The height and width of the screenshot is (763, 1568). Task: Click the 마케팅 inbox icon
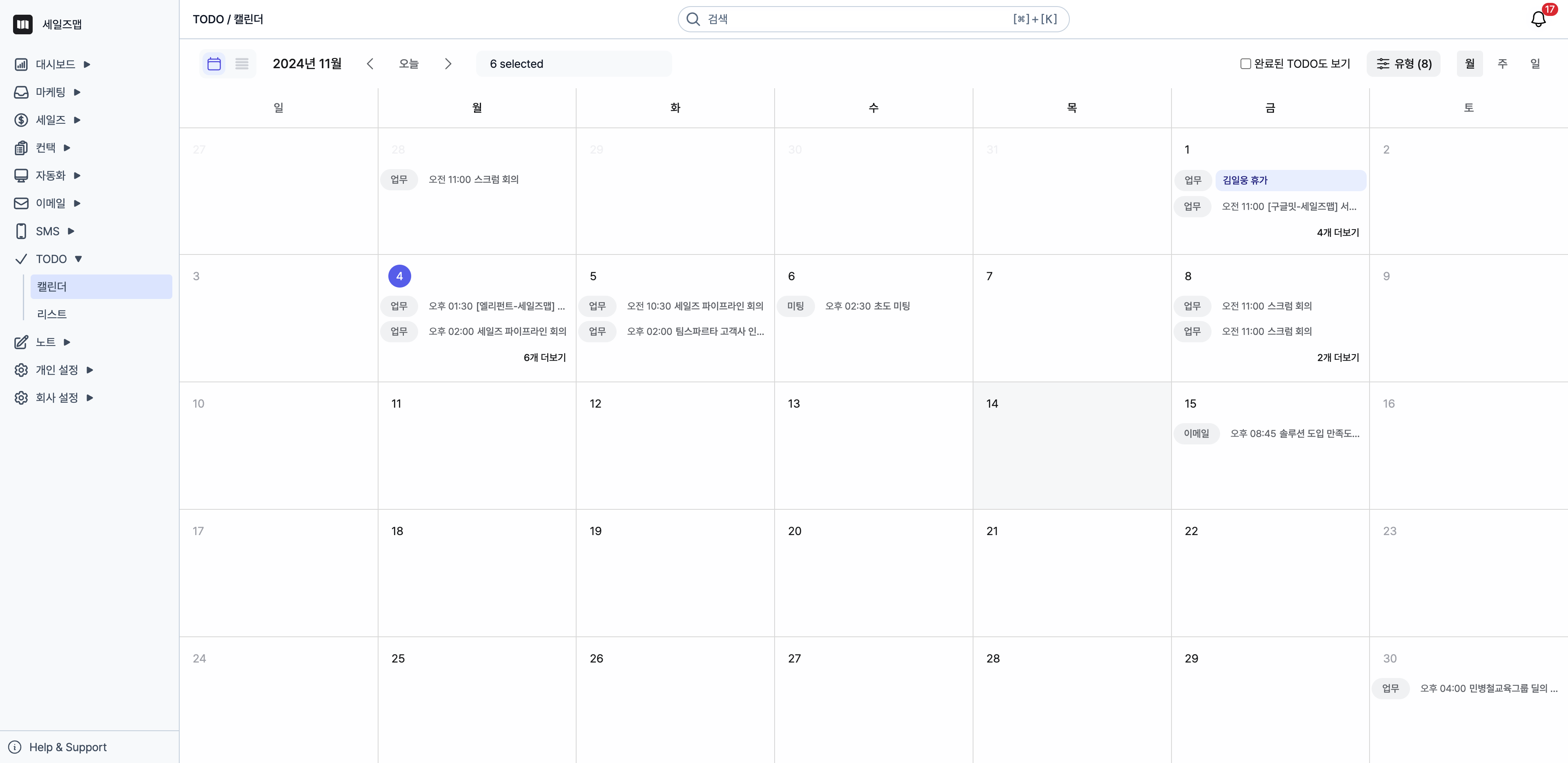[21, 92]
